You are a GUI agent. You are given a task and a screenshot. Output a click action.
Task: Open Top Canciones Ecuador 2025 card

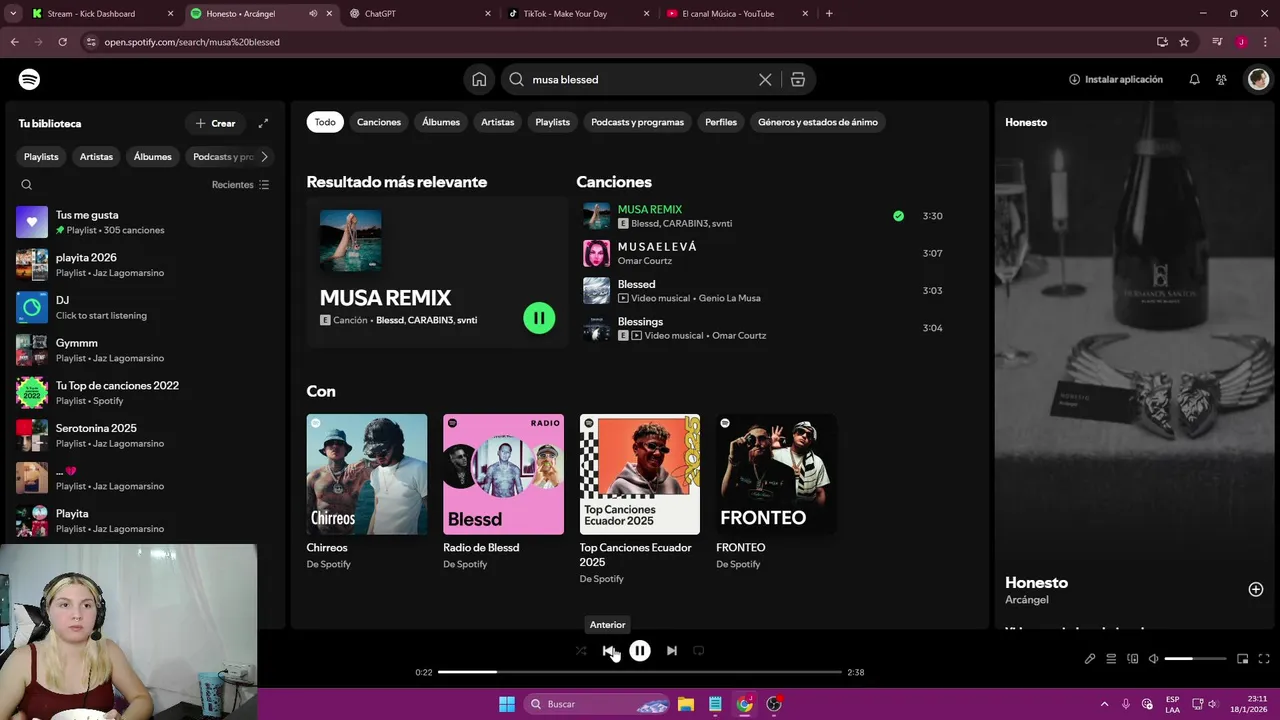pyautogui.click(x=640, y=499)
